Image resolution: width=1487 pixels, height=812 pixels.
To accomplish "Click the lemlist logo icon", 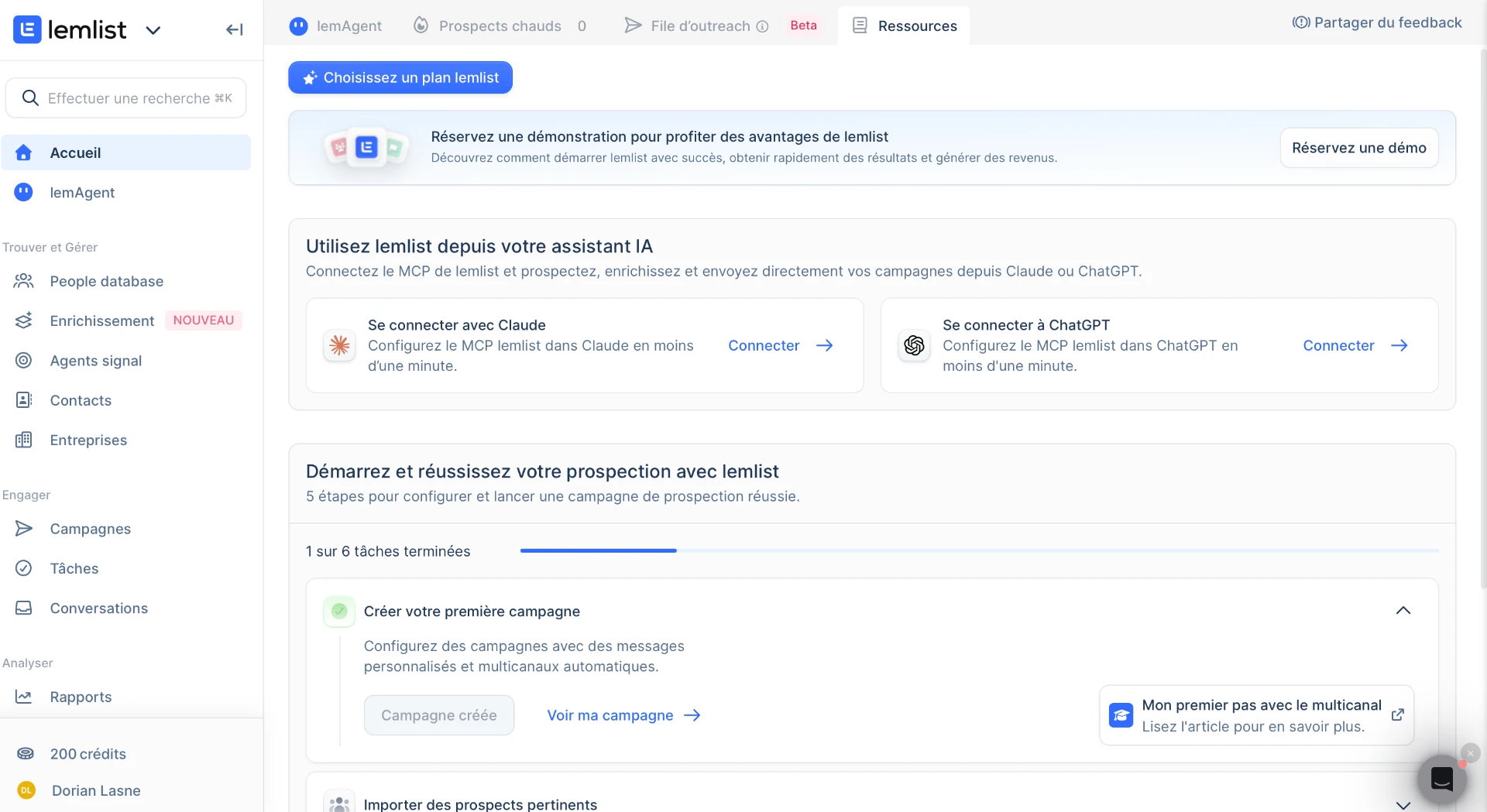I will coord(27,29).
